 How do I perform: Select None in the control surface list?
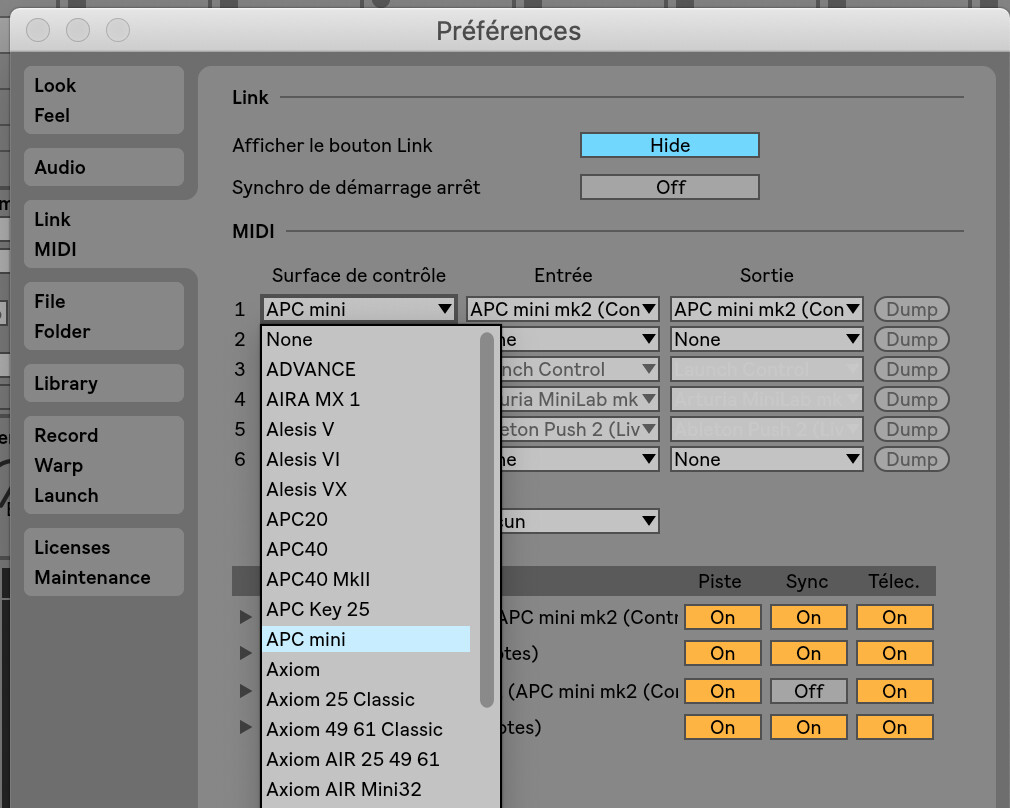(x=367, y=340)
